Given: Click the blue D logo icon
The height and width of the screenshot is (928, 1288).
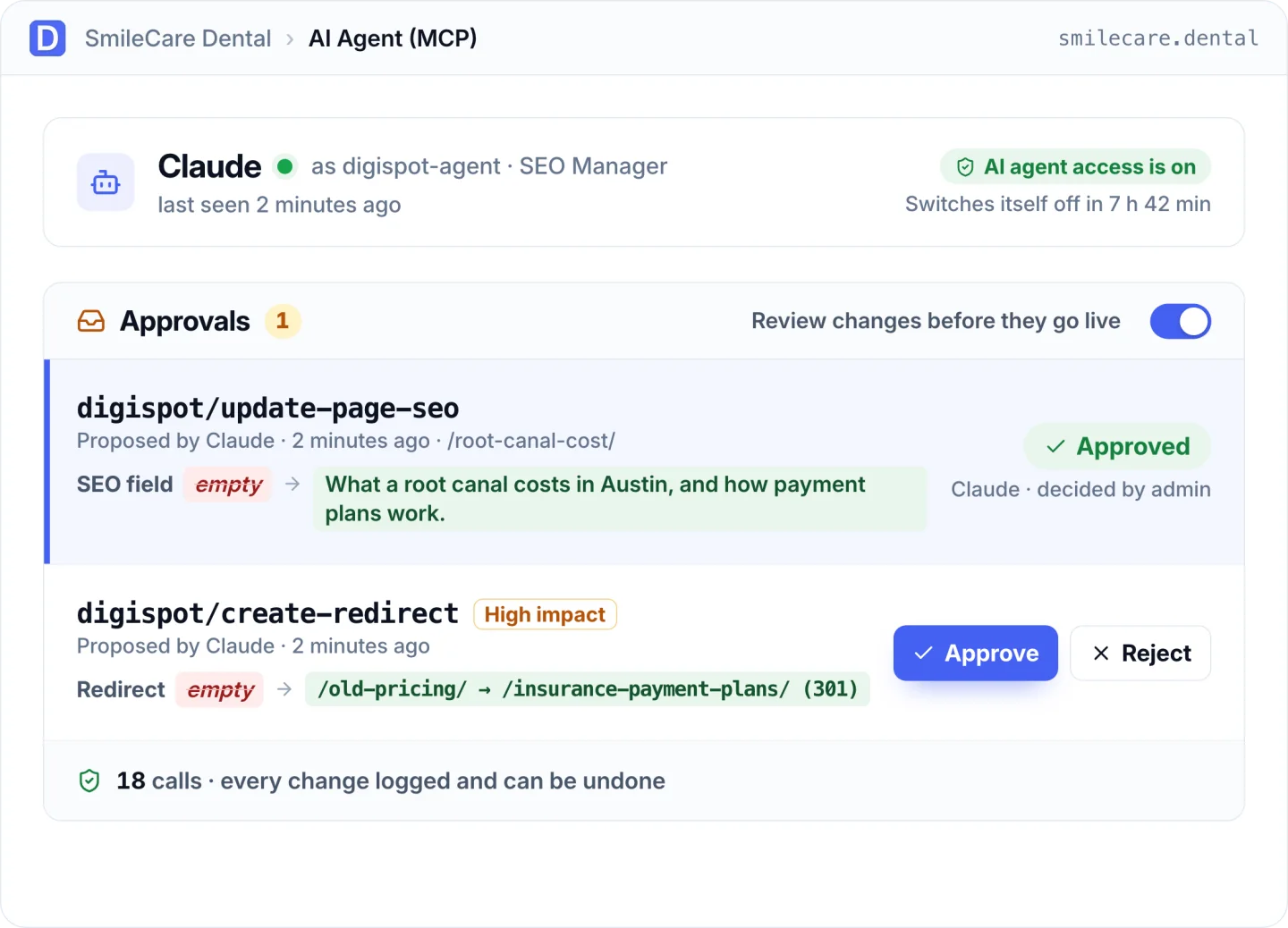Looking at the screenshot, I should tap(47, 38).
